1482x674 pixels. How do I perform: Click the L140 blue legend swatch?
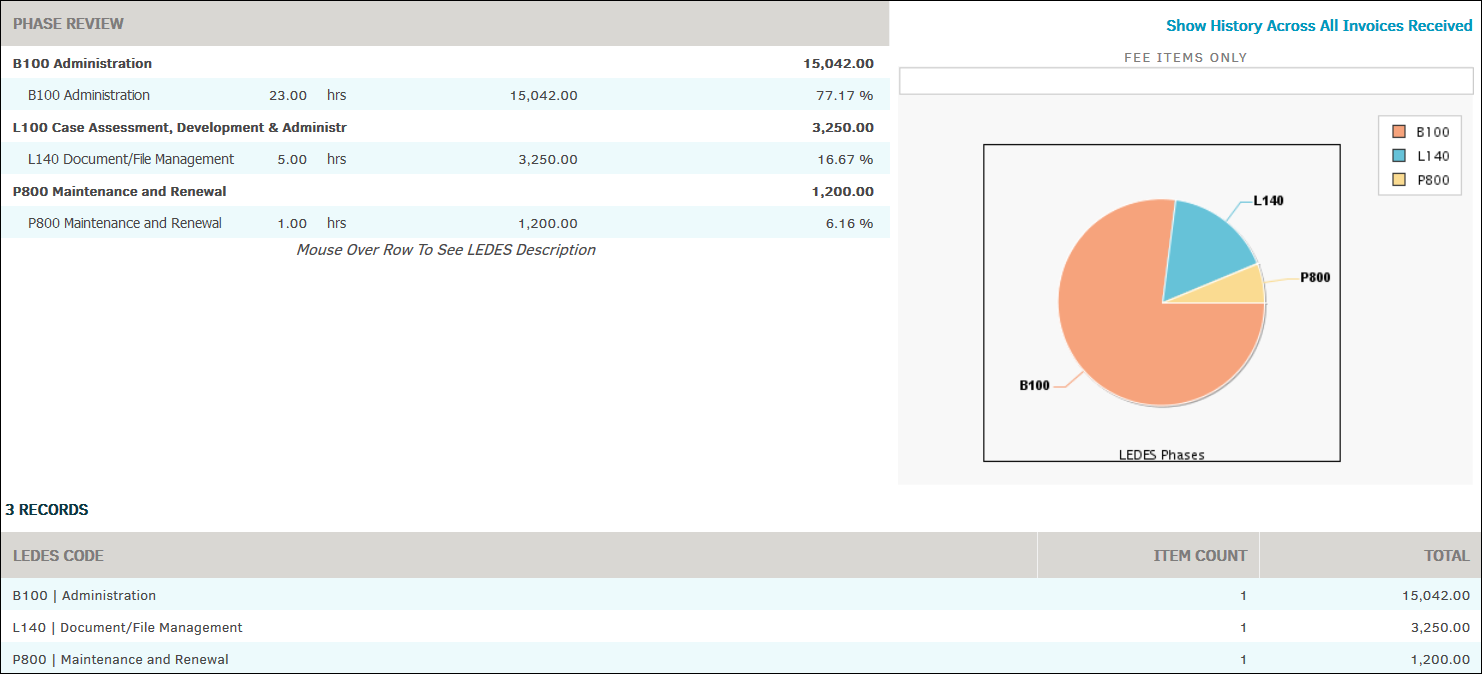(1398, 156)
